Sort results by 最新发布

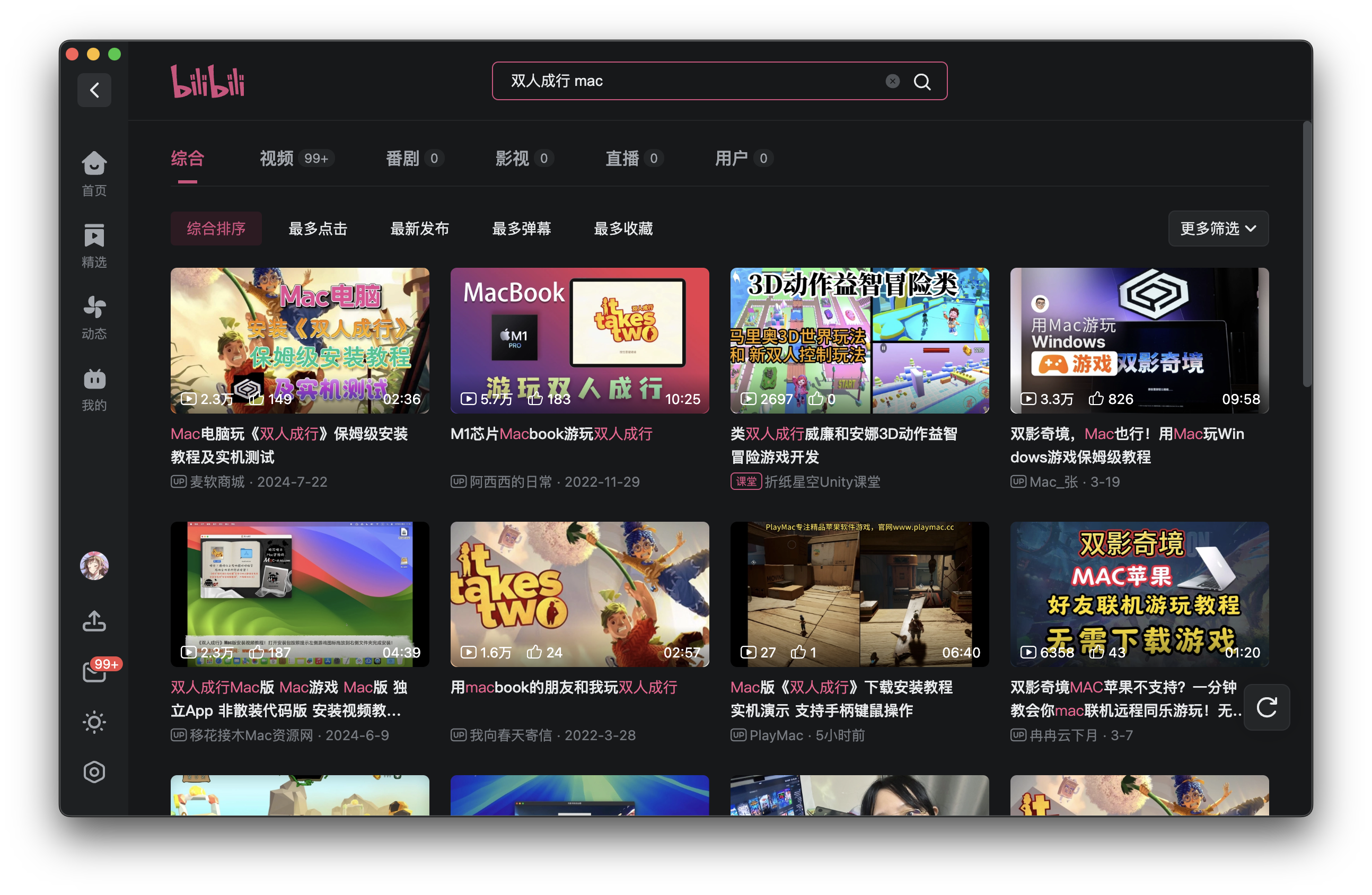coord(419,229)
